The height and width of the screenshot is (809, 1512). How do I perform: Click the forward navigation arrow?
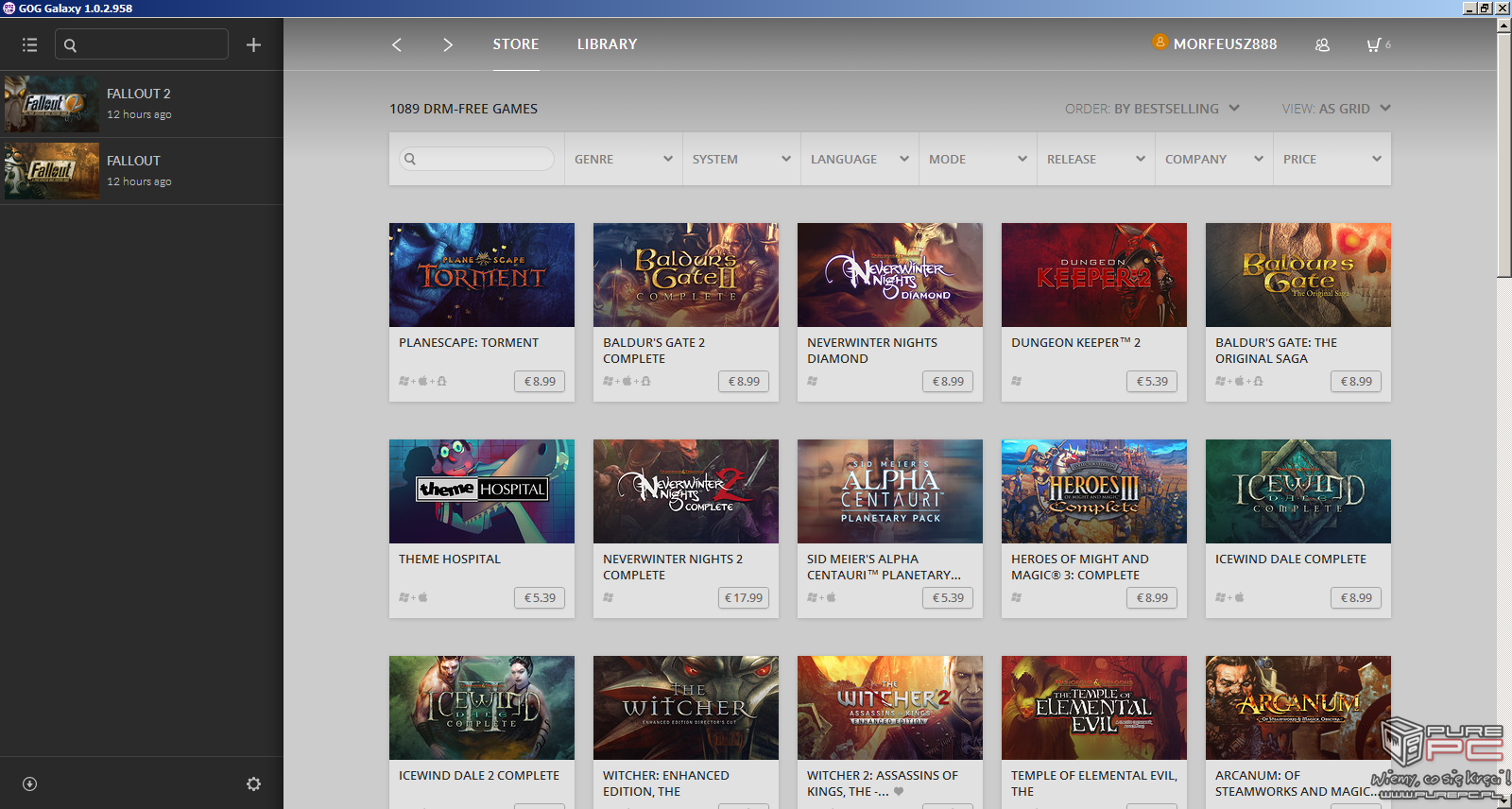[448, 44]
